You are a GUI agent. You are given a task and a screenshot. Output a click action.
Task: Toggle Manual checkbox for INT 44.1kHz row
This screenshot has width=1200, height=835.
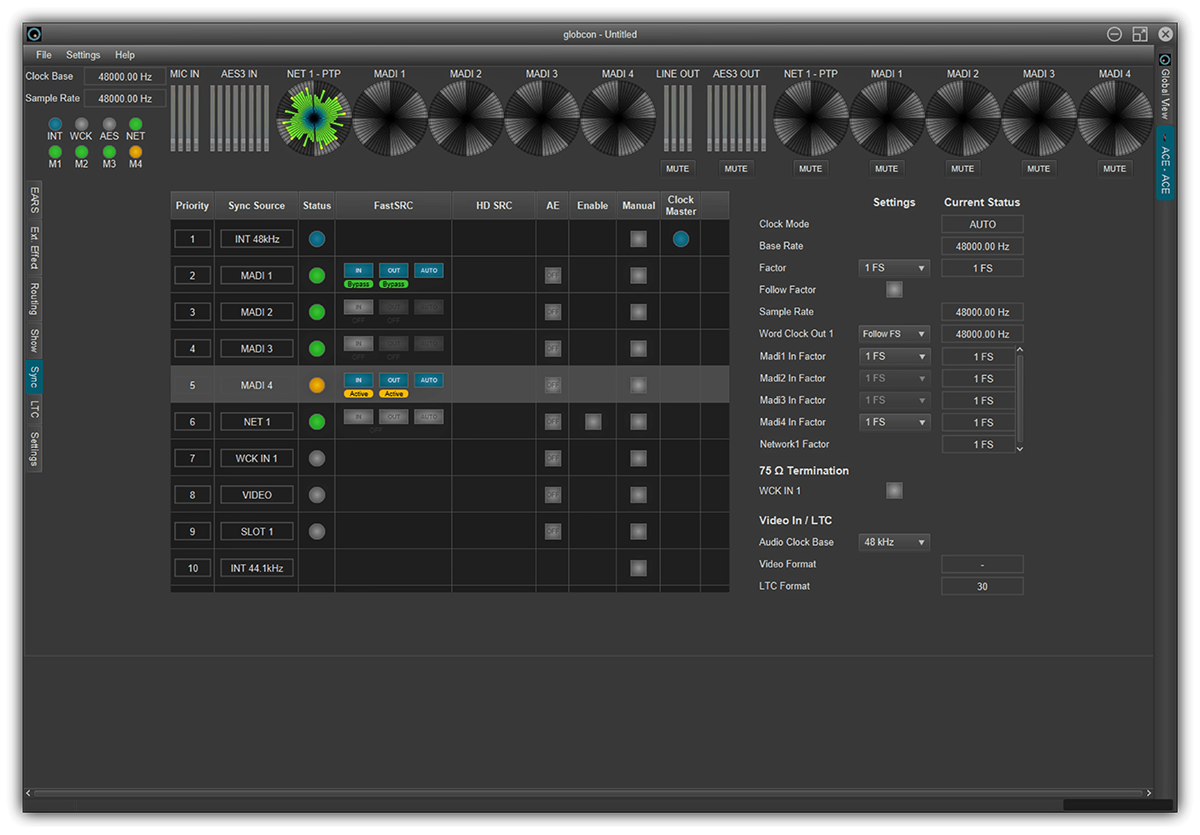point(638,568)
